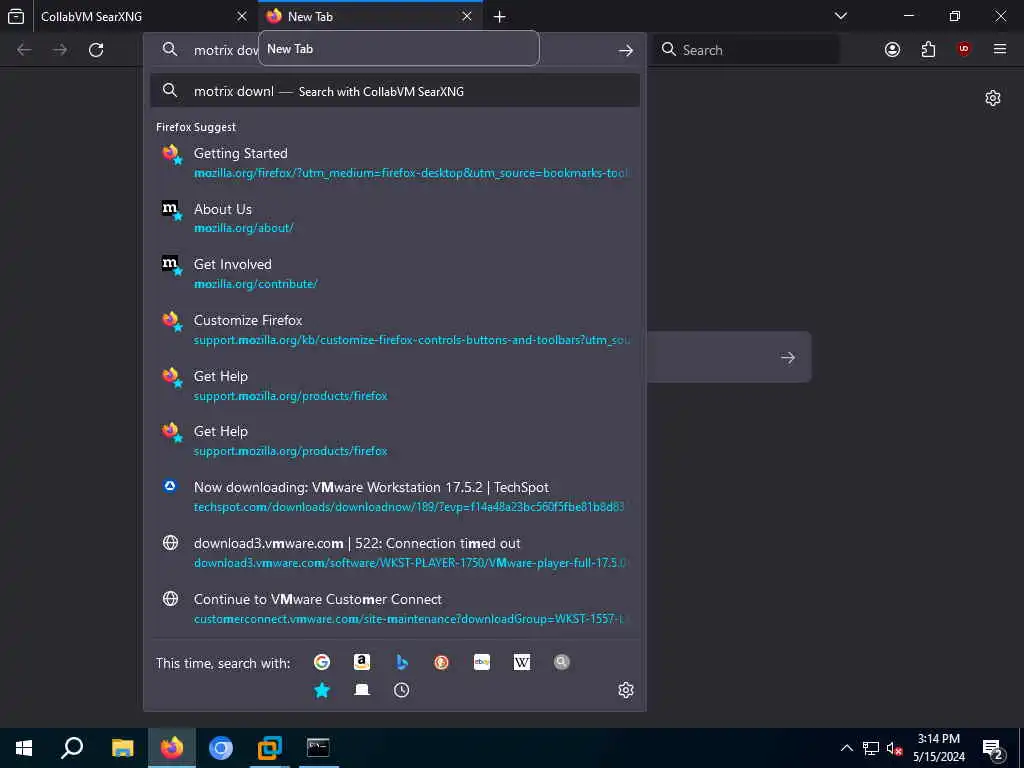Screen dimensions: 1024x768
Task: Search this time with Google
Action: [x=322, y=662]
